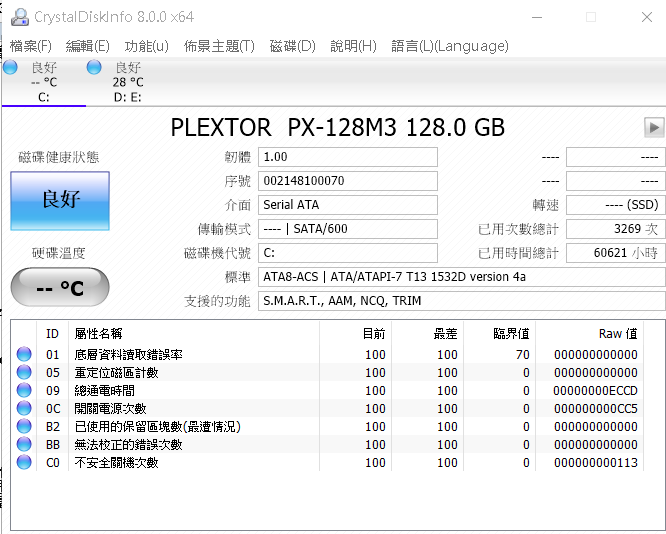The width and height of the screenshot is (666, 534).
Task: Click the blue status orb for drive D: E:
Action: click(94, 67)
